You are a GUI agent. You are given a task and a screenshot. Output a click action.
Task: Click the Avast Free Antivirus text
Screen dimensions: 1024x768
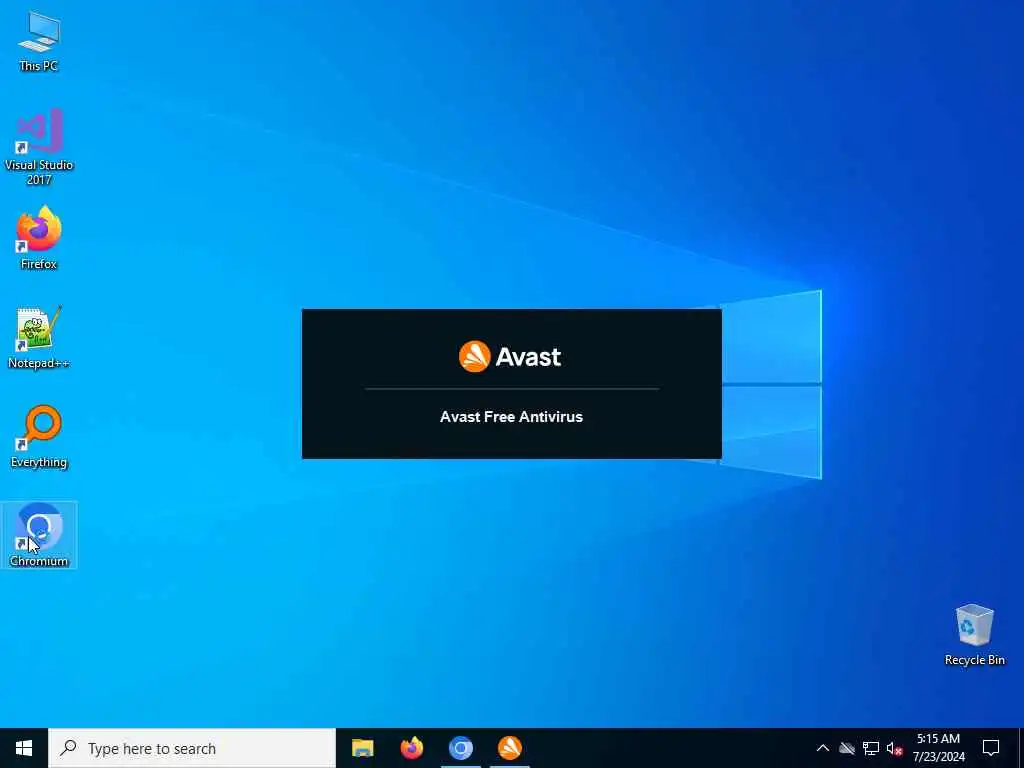[511, 417]
